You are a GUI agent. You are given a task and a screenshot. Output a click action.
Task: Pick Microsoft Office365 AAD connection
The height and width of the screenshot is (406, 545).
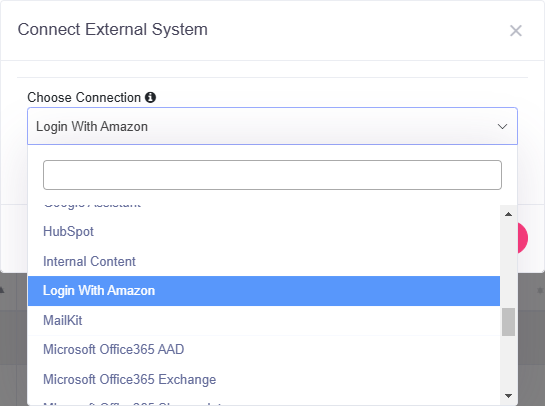pyautogui.click(x=264, y=350)
